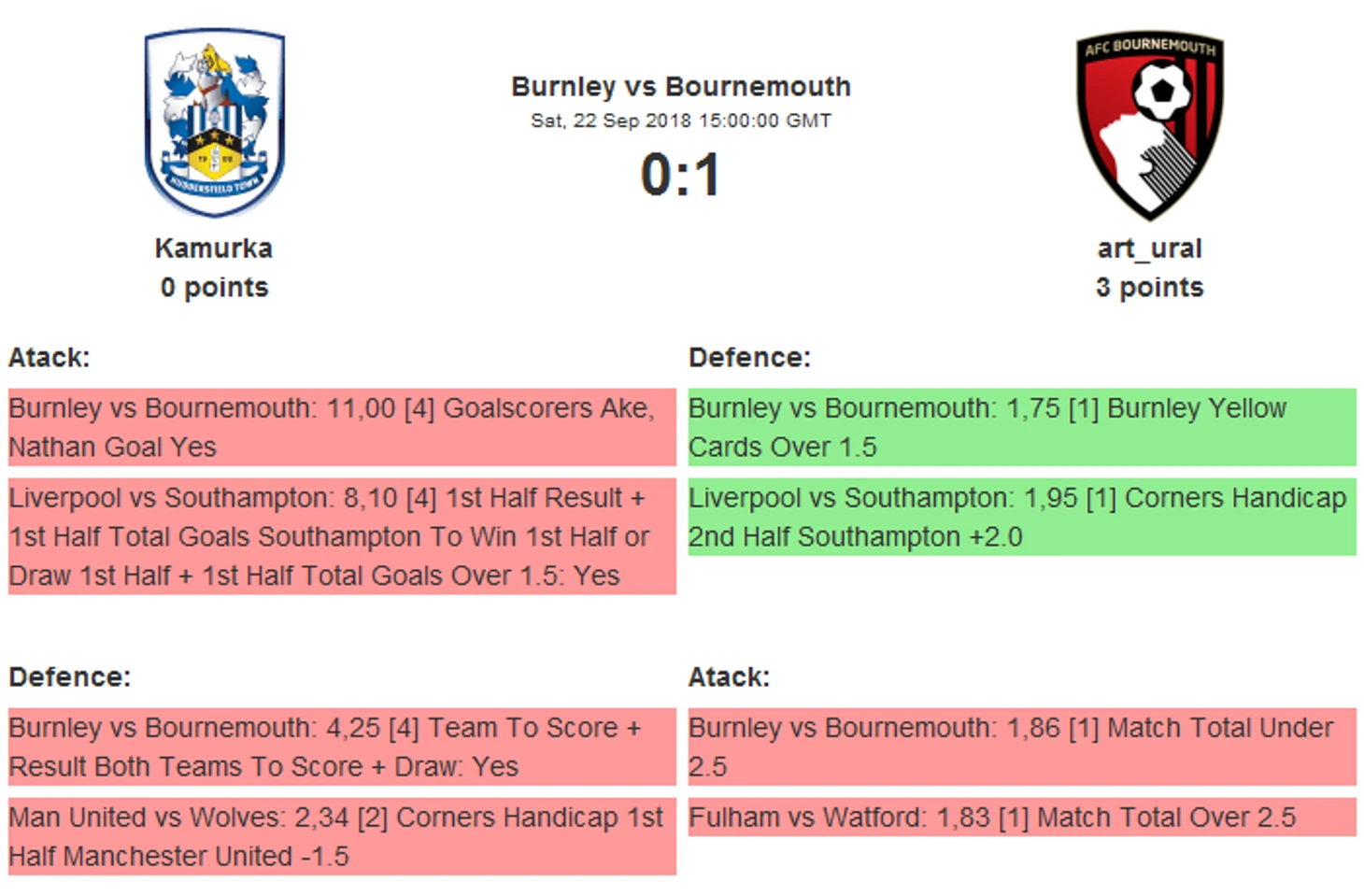1364x896 pixels.
Task: Click the left lower Defence heading
Action: pos(70,677)
